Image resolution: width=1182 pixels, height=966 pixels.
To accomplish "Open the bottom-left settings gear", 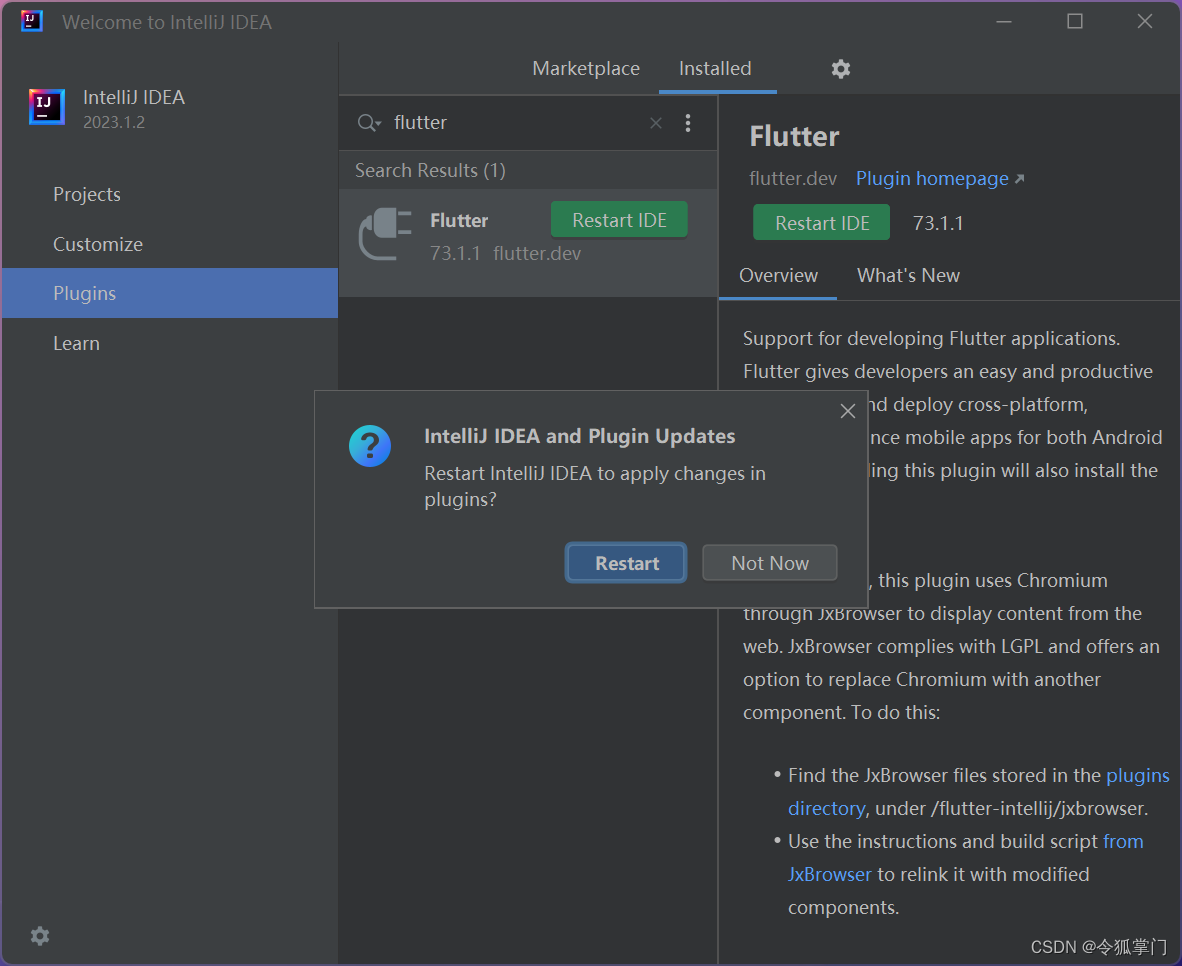I will coord(40,936).
